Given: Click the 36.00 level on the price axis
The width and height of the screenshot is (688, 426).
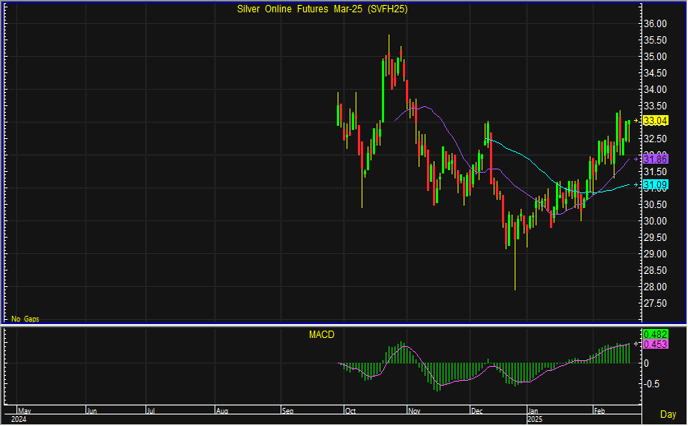Looking at the screenshot, I should tap(655, 23).
